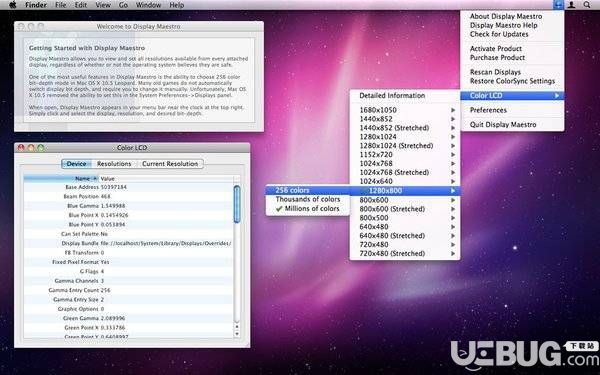This screenshot has width=600, height=375.
Task: Choose Check for Updates
Action: (512, 34)
